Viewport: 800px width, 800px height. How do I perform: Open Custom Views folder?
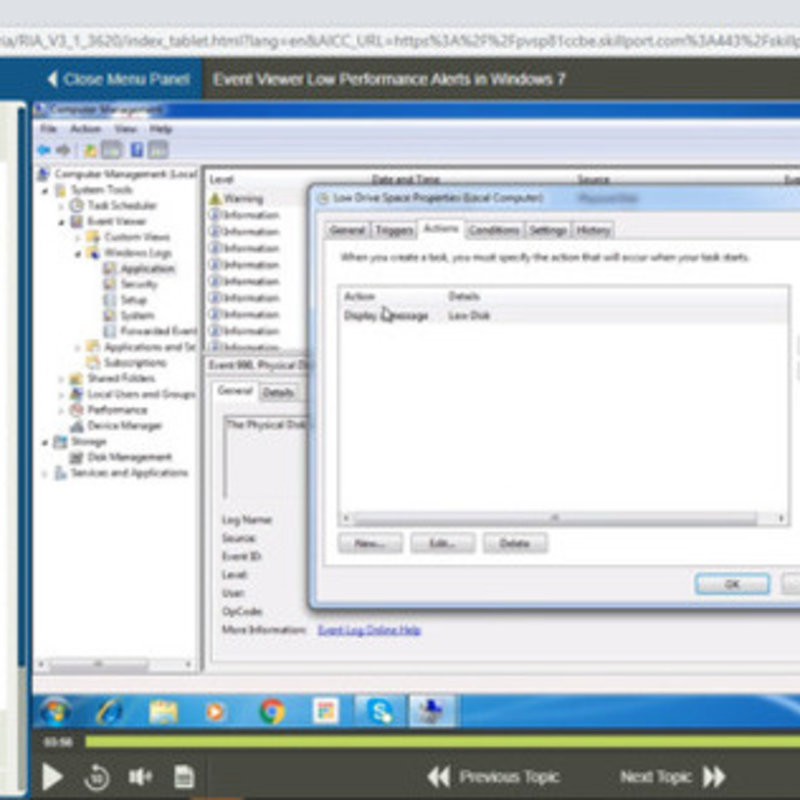[x=137, y=237]
